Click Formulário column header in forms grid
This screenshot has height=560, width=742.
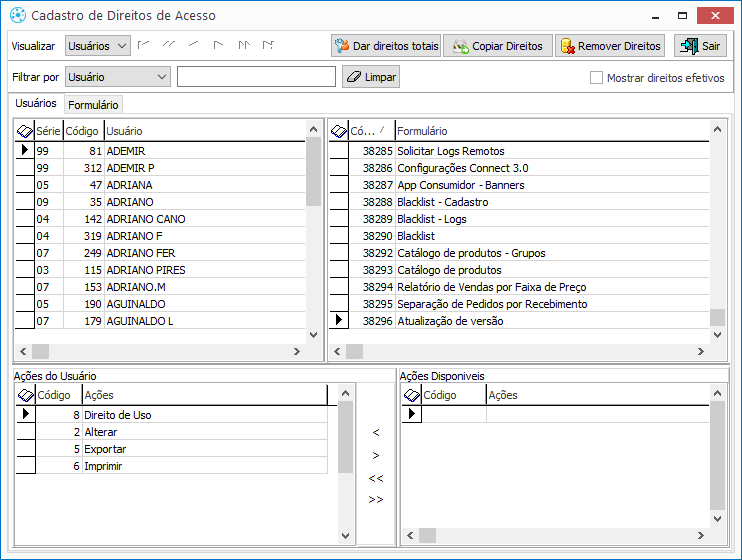(552, 131)
